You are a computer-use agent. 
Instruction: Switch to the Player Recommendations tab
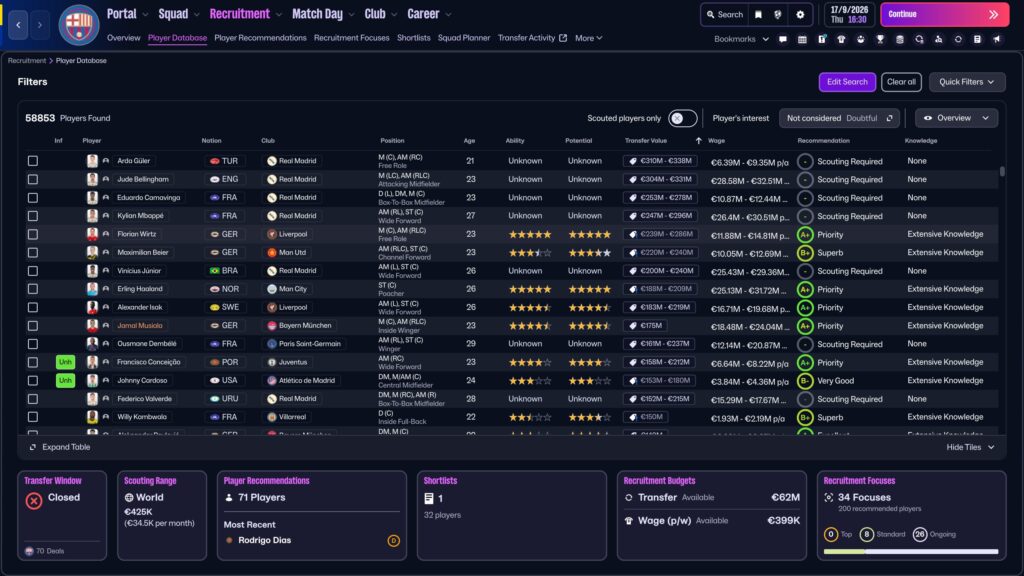(260, 38)
